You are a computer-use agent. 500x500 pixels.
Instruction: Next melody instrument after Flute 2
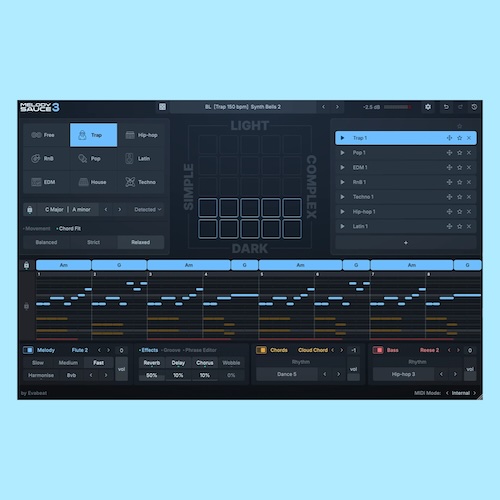[108, 350]
